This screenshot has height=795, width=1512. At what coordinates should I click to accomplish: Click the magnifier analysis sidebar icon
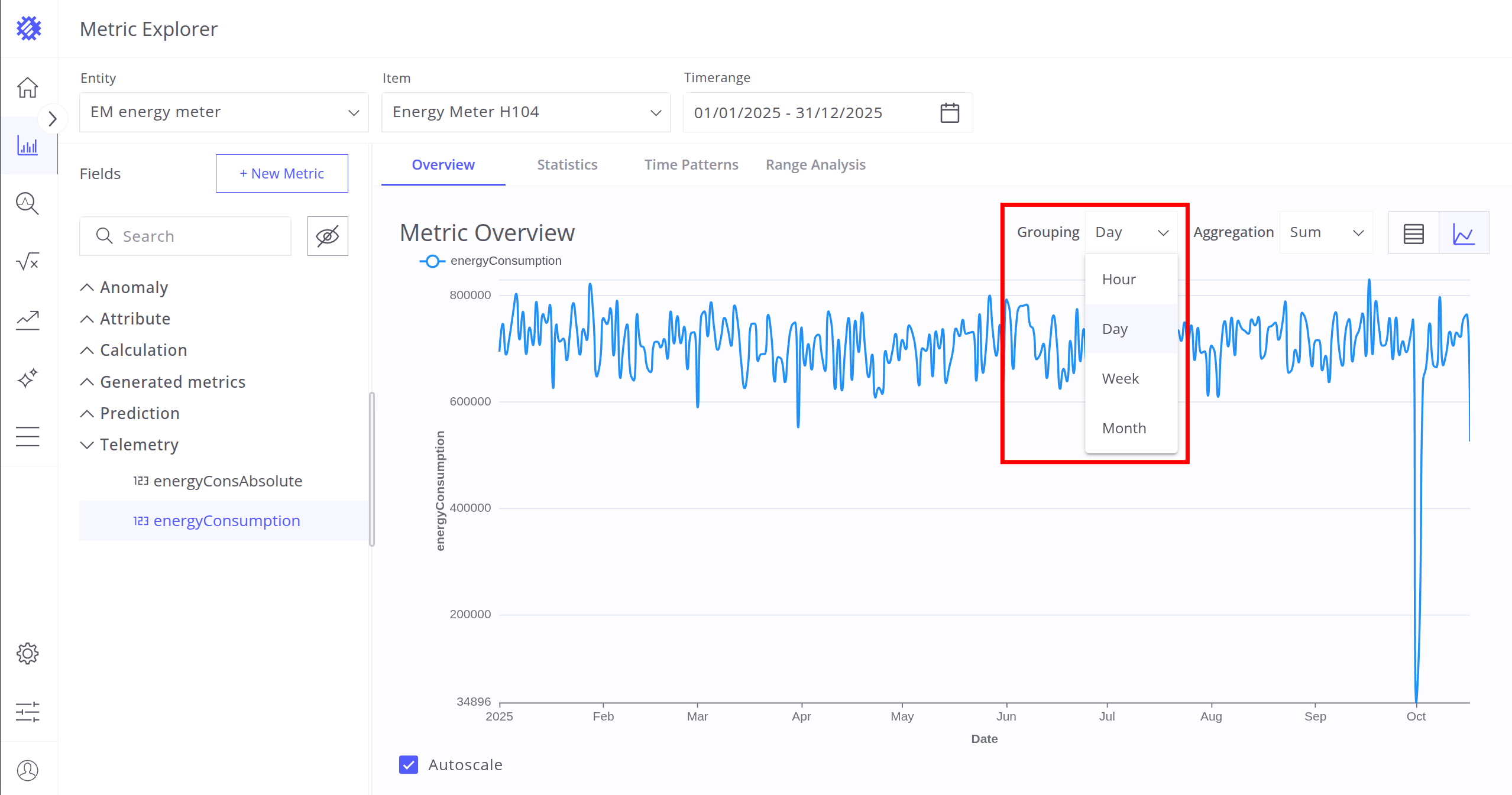(x=28, y=203)
